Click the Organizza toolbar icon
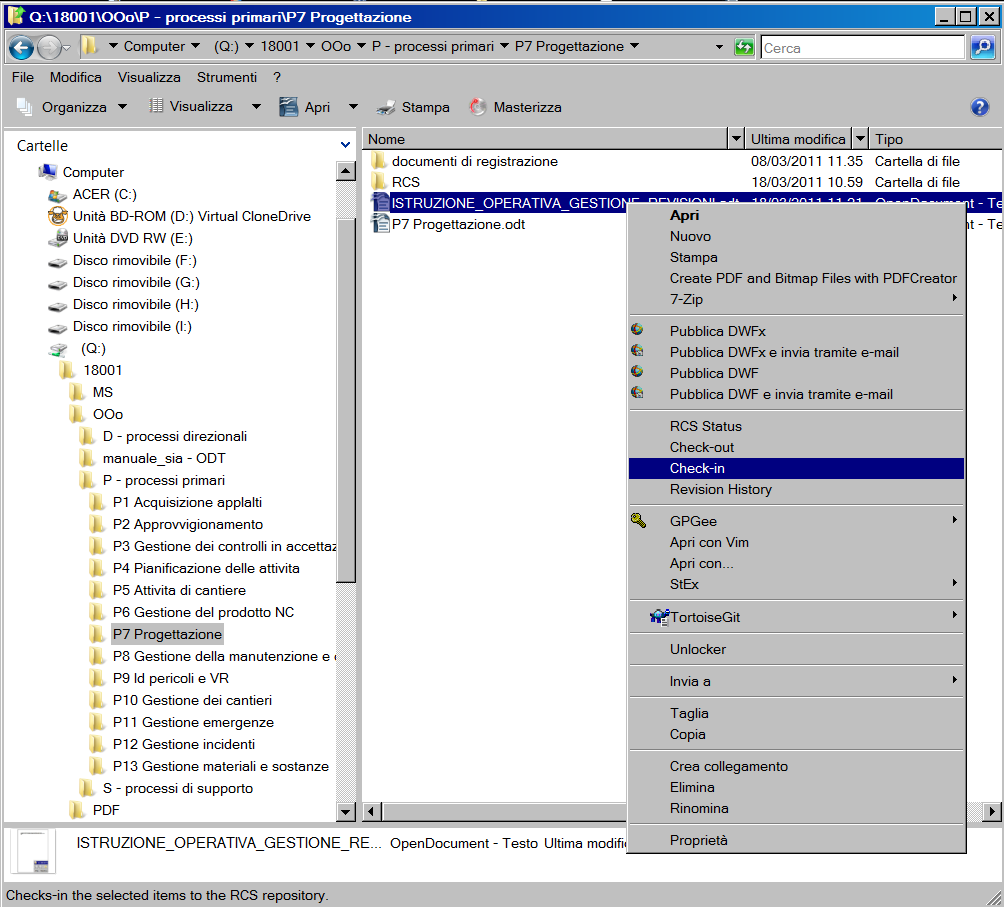 [25, 107]
